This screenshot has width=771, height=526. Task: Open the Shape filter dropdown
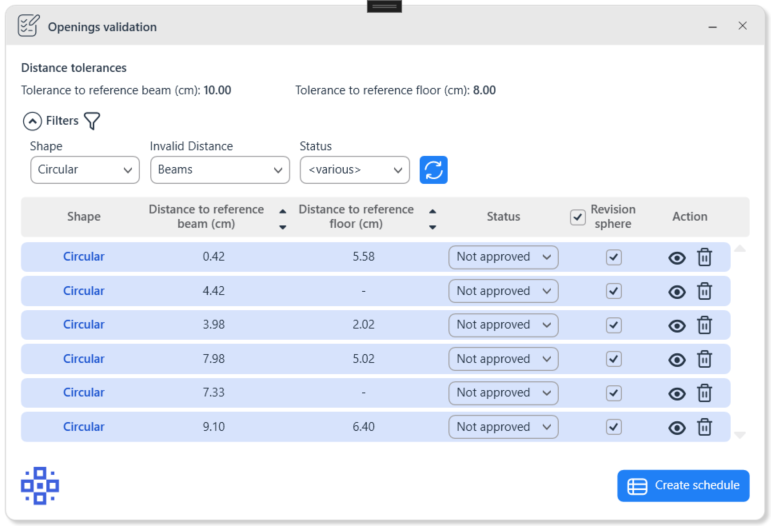click(x=85, y=170)
